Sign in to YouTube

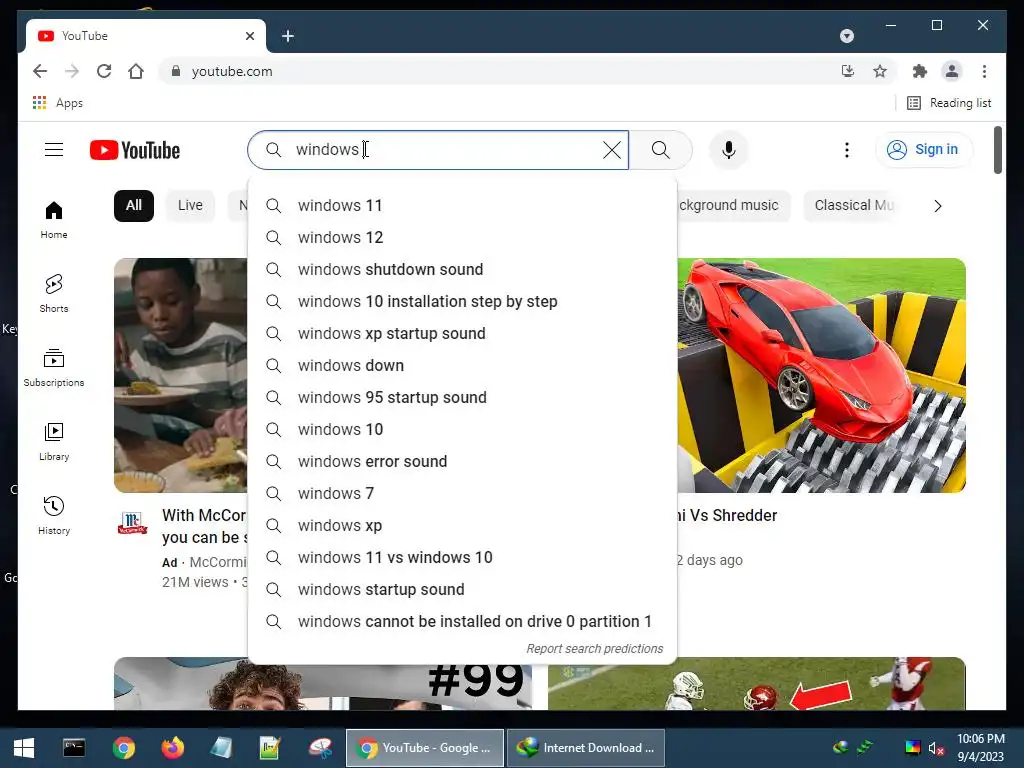[924, 150]
